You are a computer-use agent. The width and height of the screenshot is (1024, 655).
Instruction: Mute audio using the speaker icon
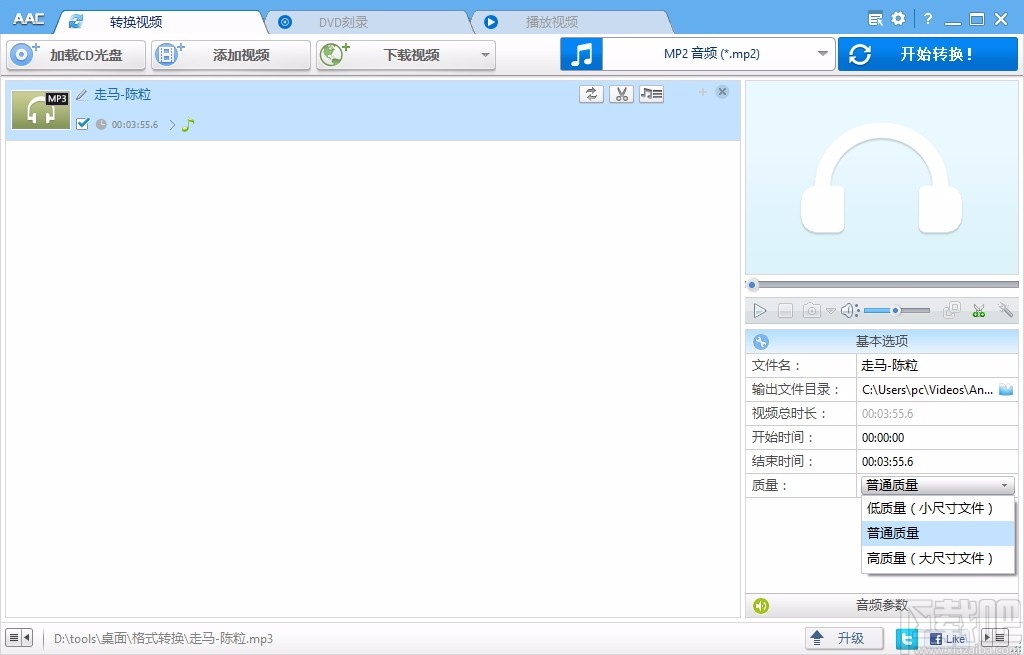pyautogui.click(x=847, y=310)
